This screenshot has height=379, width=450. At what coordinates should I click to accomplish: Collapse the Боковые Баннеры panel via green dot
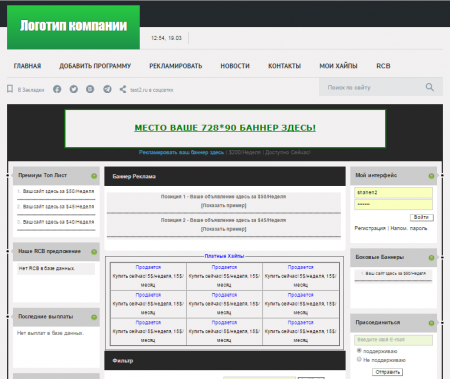(431, 258)
